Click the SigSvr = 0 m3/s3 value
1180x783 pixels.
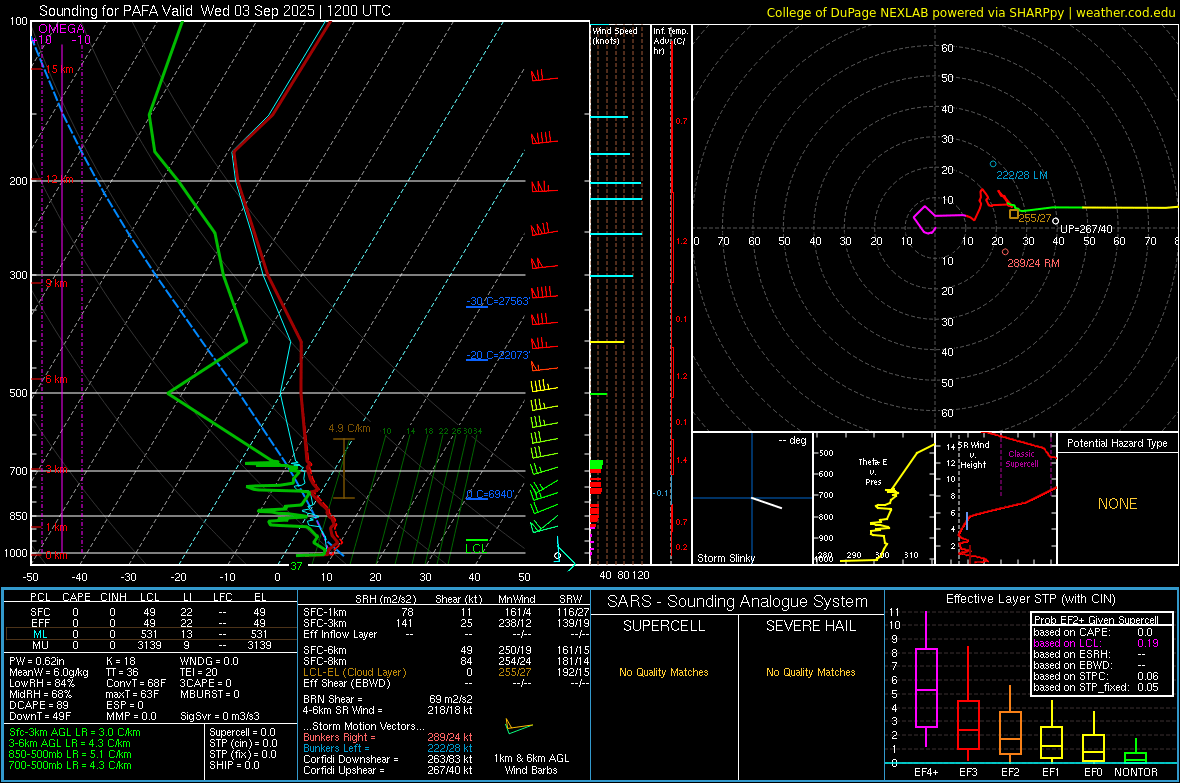point(220,717)
